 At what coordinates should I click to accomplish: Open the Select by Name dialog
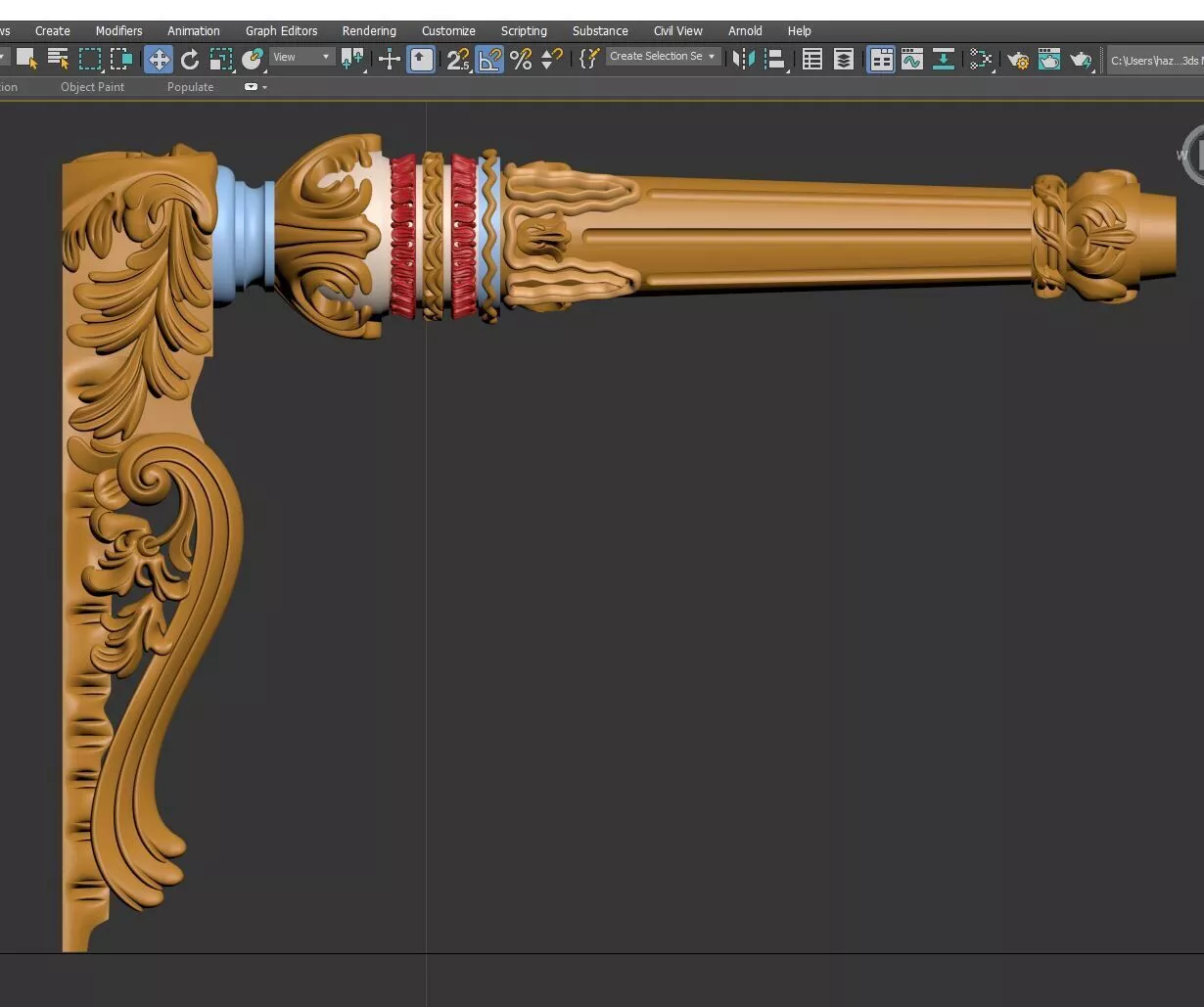tap(58, 60)
